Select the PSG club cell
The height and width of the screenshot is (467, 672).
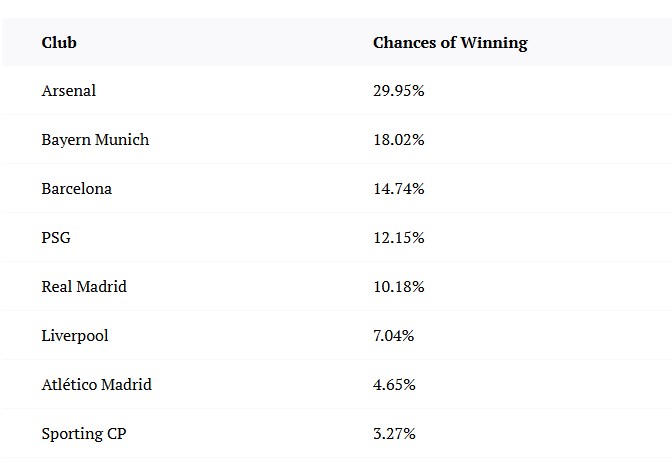56,238
